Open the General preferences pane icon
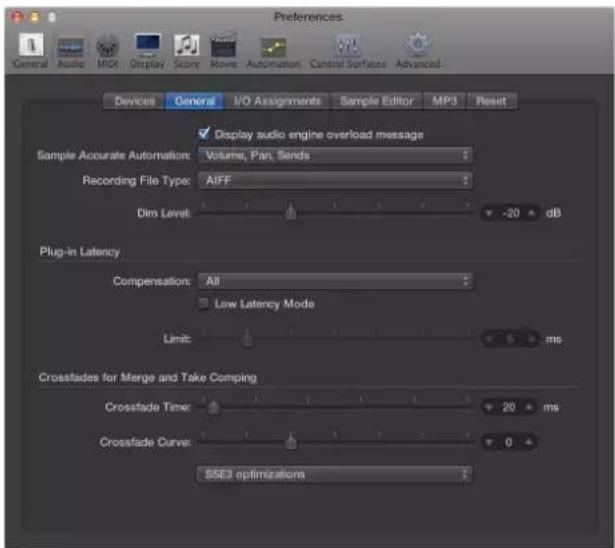 click(x=31, y=45)
